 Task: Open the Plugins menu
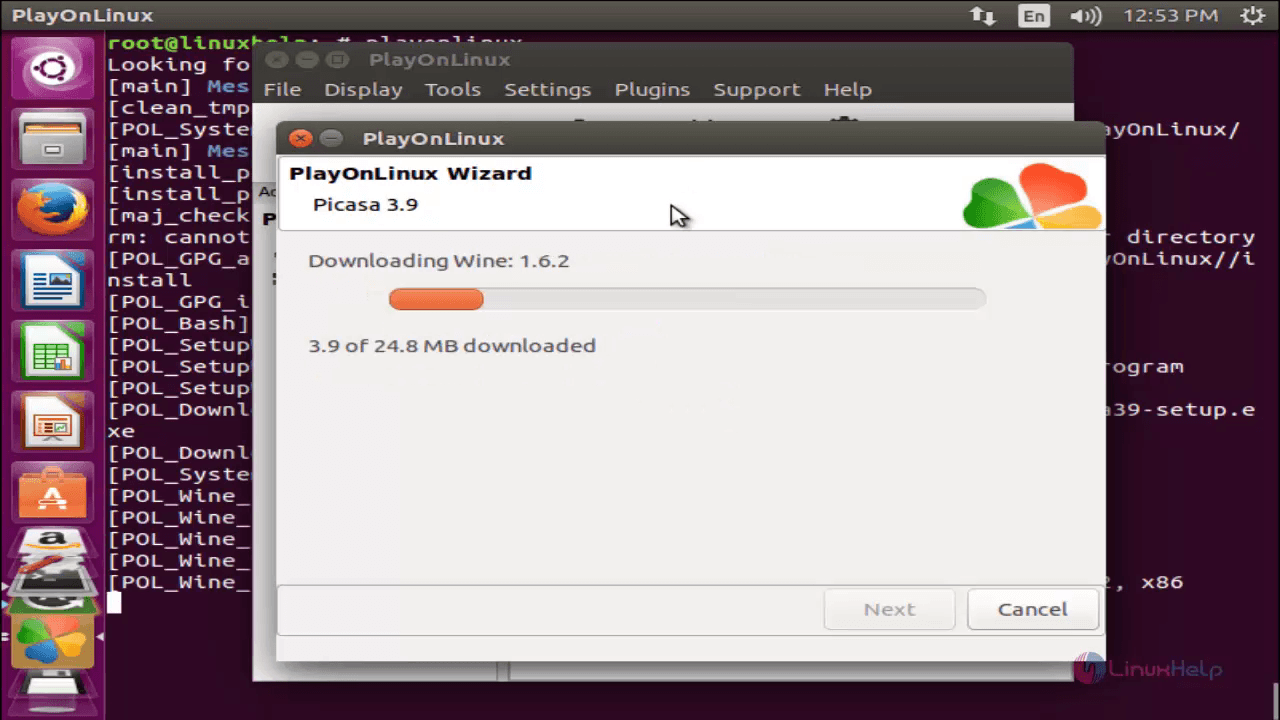pyautogui.click(x=652, y=89)
